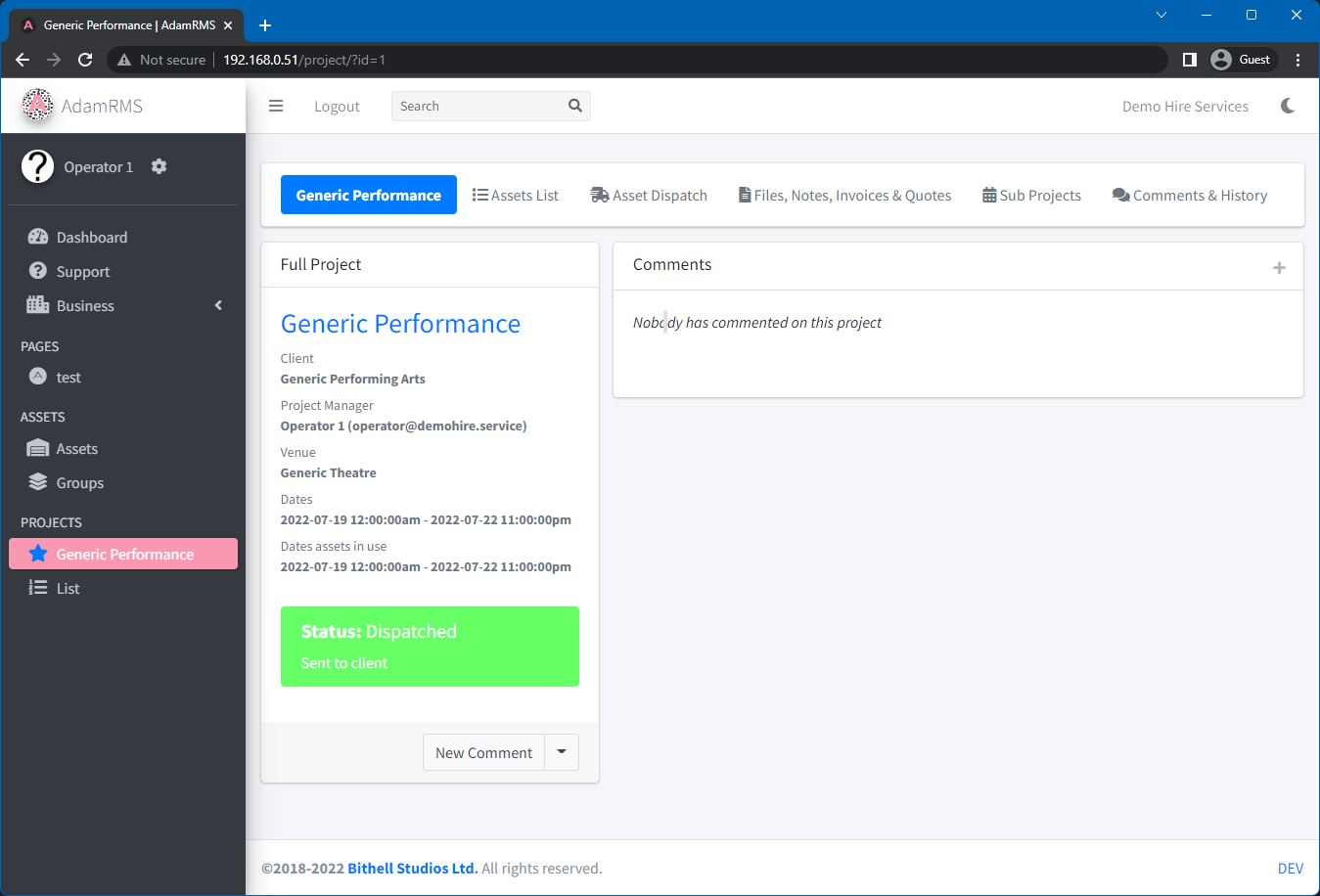Select the Support icon in the sidebar
Screen dimensions: 1320x896
tap(38, 271)
